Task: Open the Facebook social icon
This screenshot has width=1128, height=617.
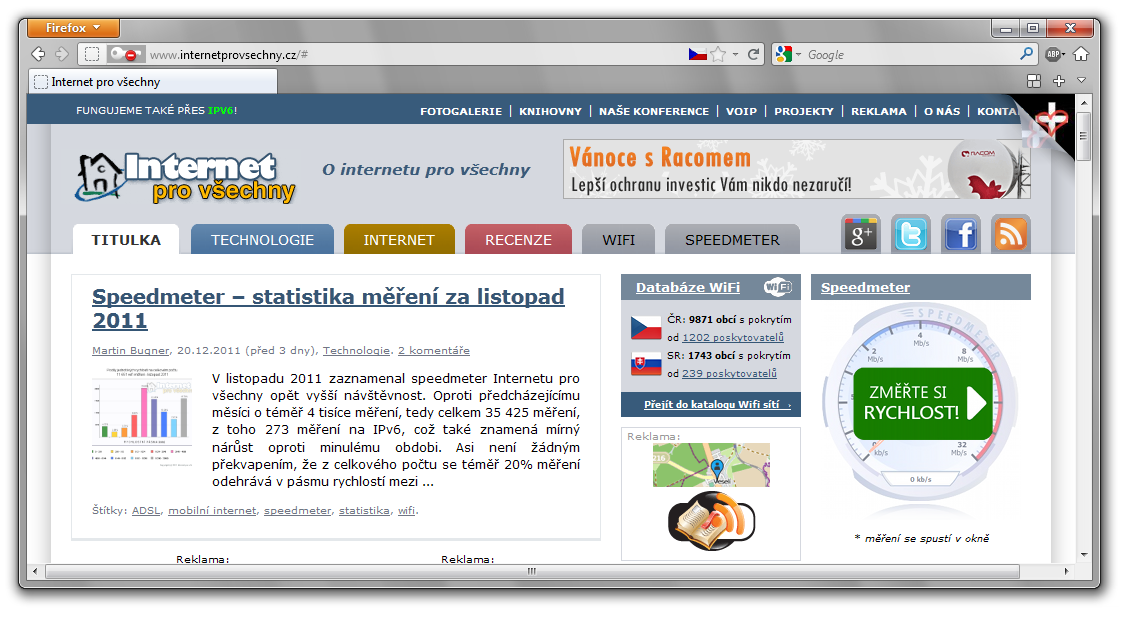Action: click(x=960, y=234)
